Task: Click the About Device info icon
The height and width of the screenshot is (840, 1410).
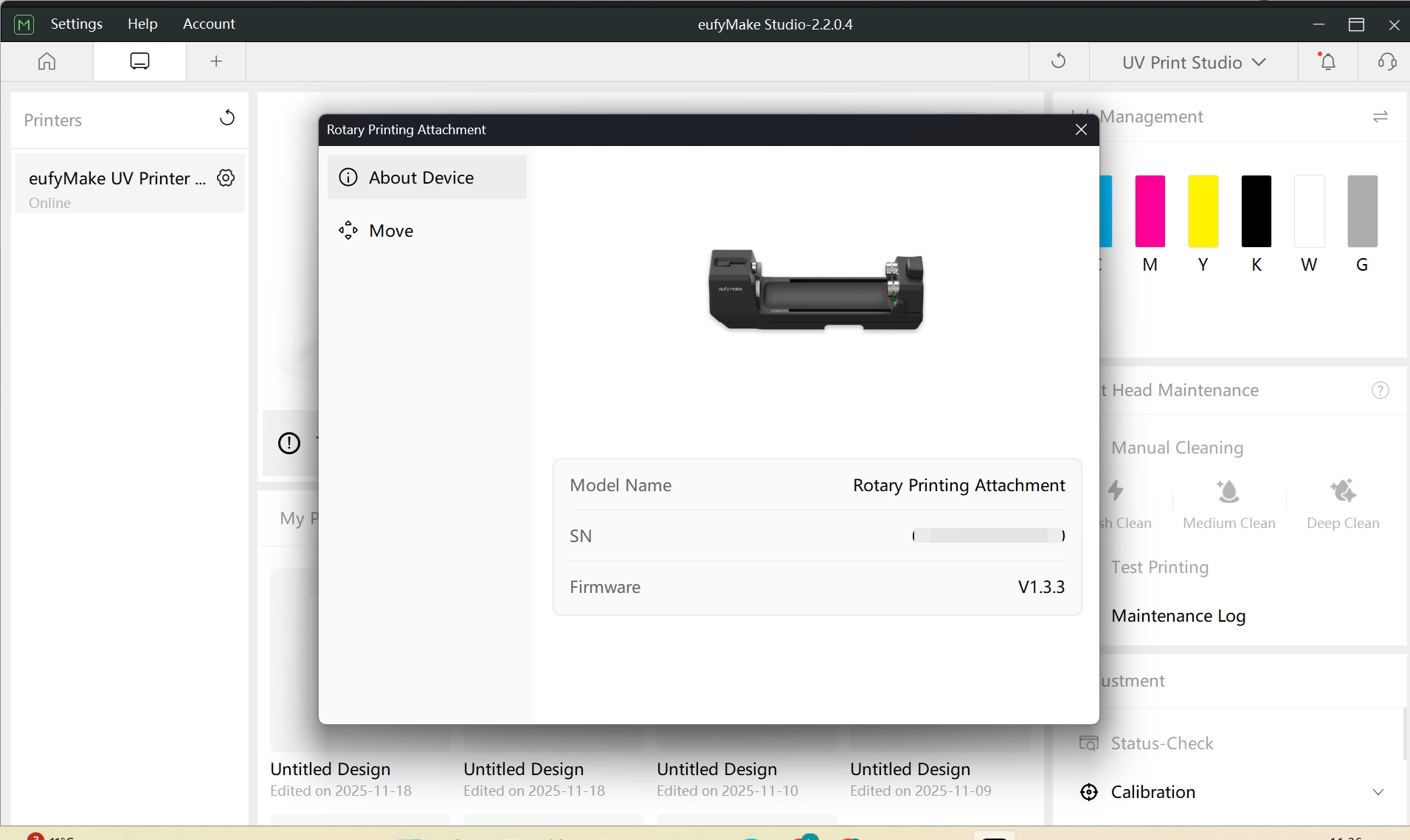Action: [x=348, y=177]
